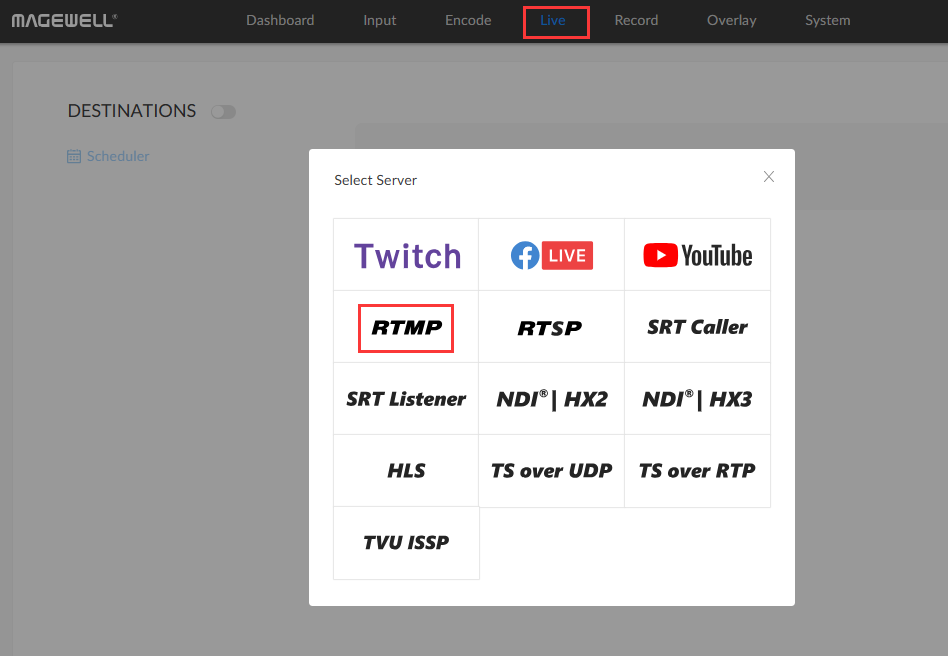Pick NDI | HX2 as the output
The width and height of the screenshot is (948, 656).
[x=551, y=398]
